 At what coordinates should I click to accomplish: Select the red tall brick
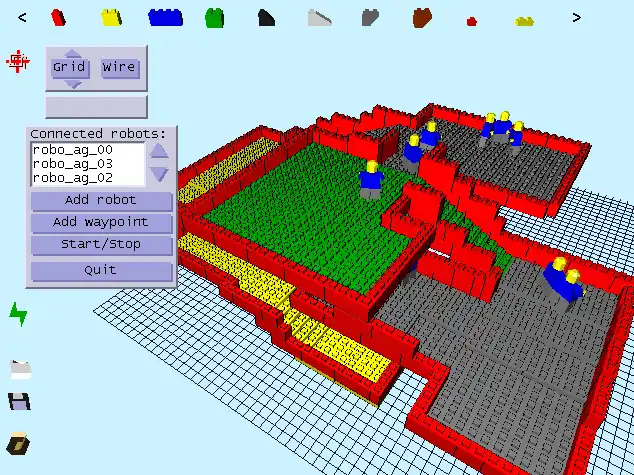point(58,18)
